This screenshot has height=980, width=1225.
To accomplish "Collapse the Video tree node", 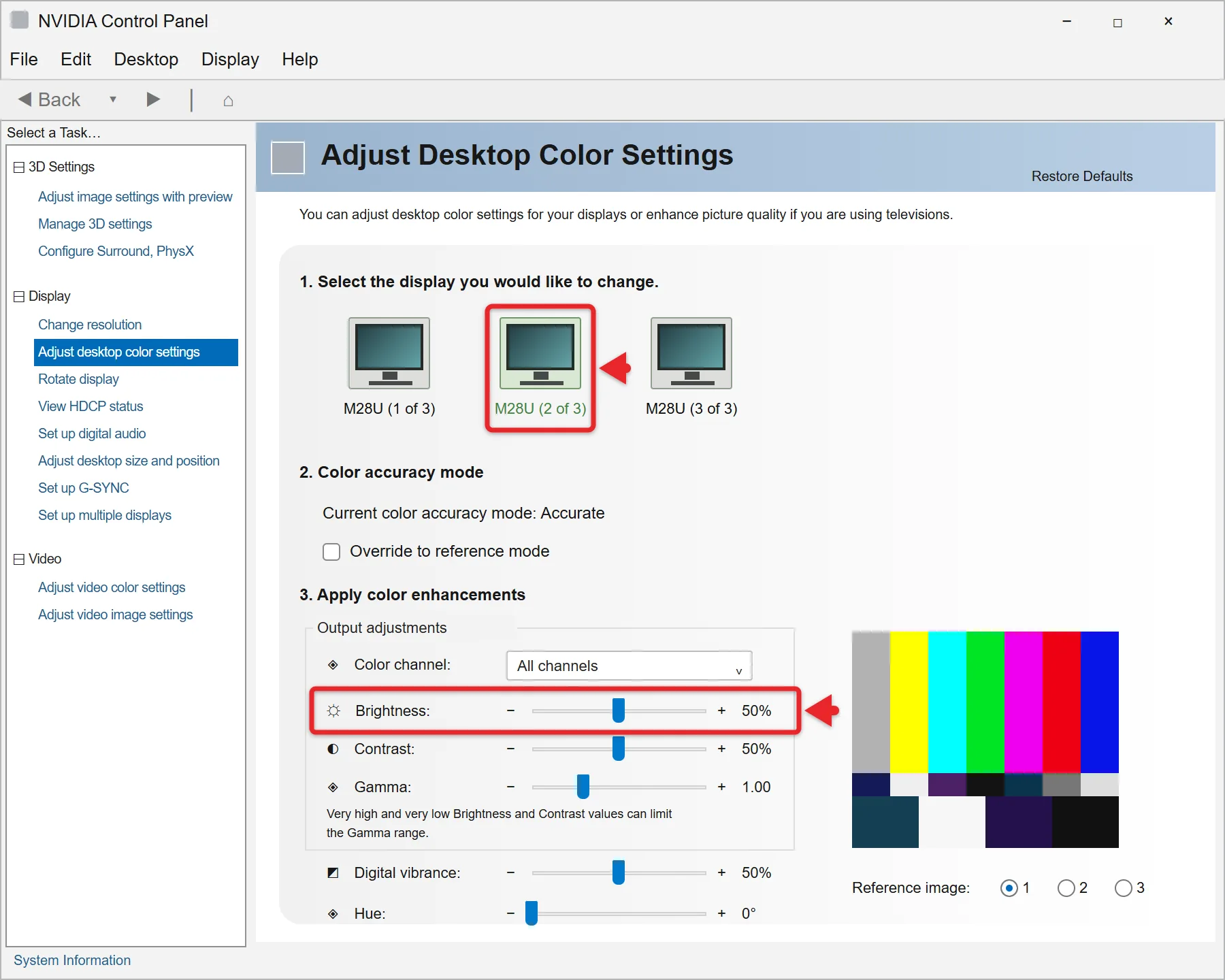I will (19, 559).
